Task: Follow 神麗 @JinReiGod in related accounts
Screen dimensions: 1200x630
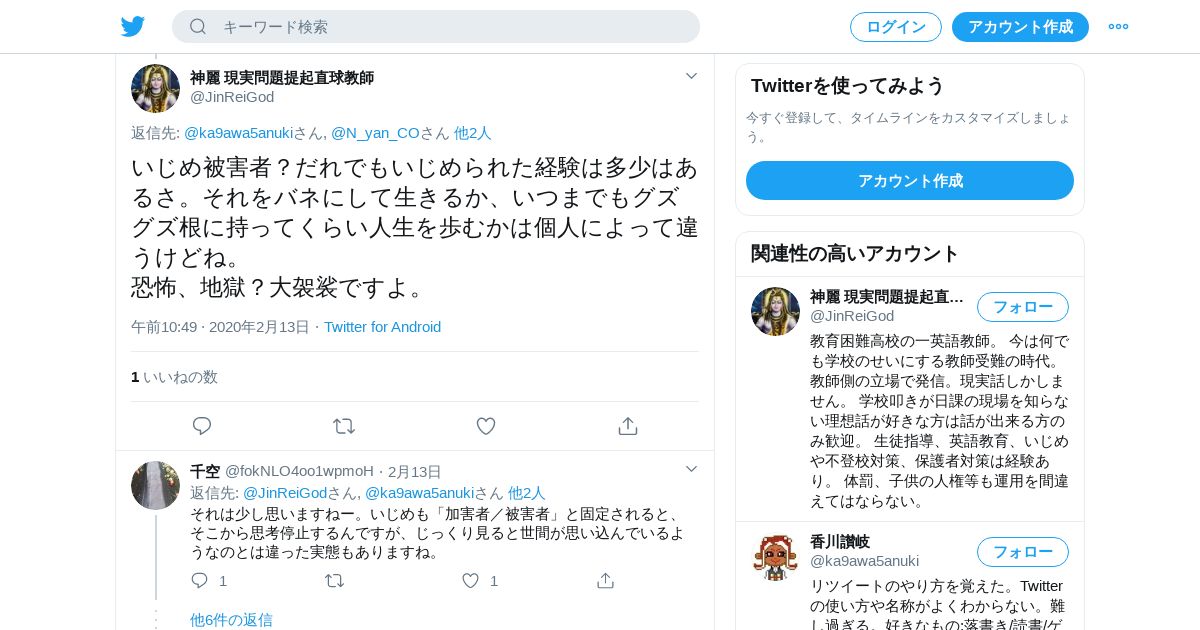Action: [1023, 307]
